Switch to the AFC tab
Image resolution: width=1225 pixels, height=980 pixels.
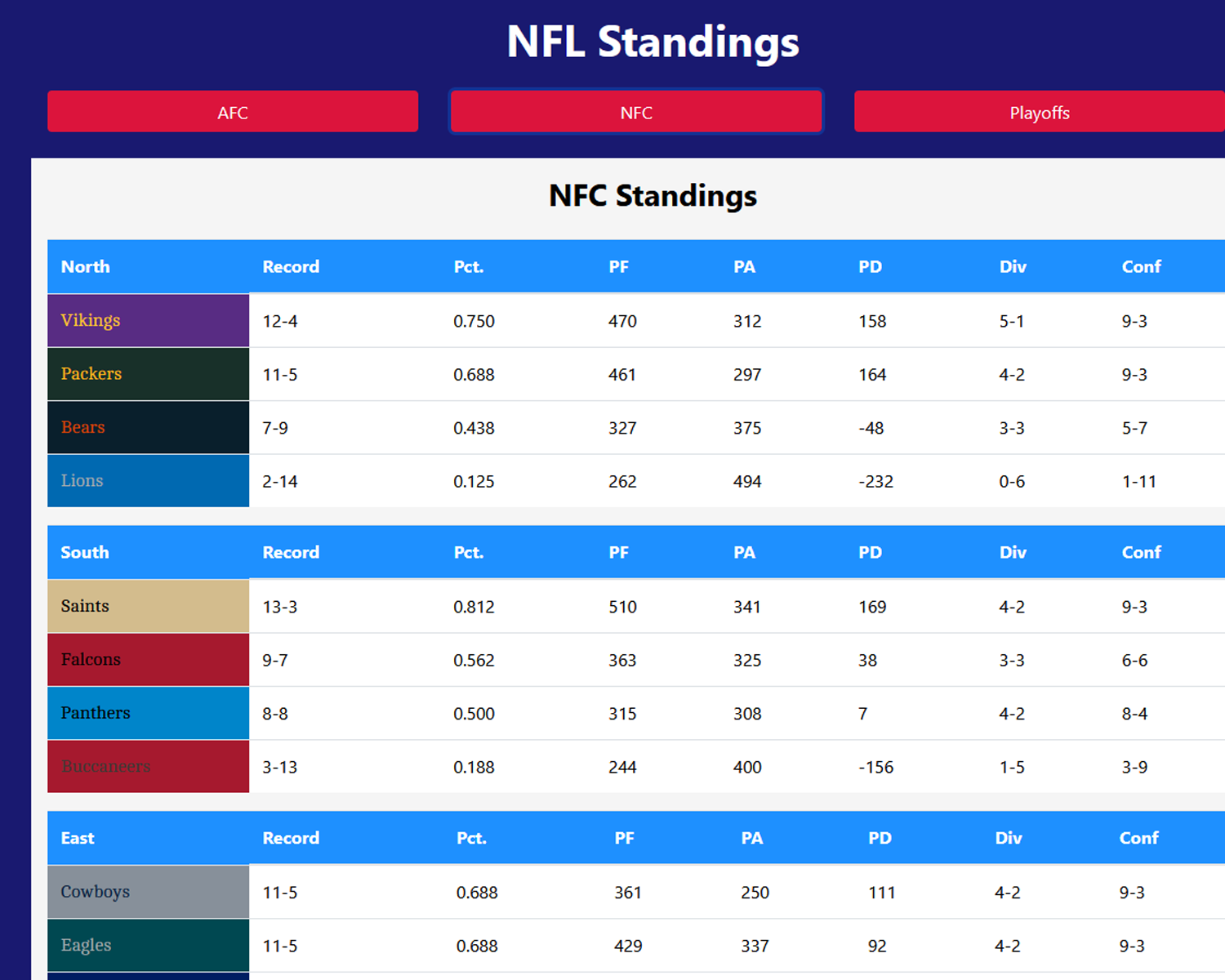pos(233,112)
